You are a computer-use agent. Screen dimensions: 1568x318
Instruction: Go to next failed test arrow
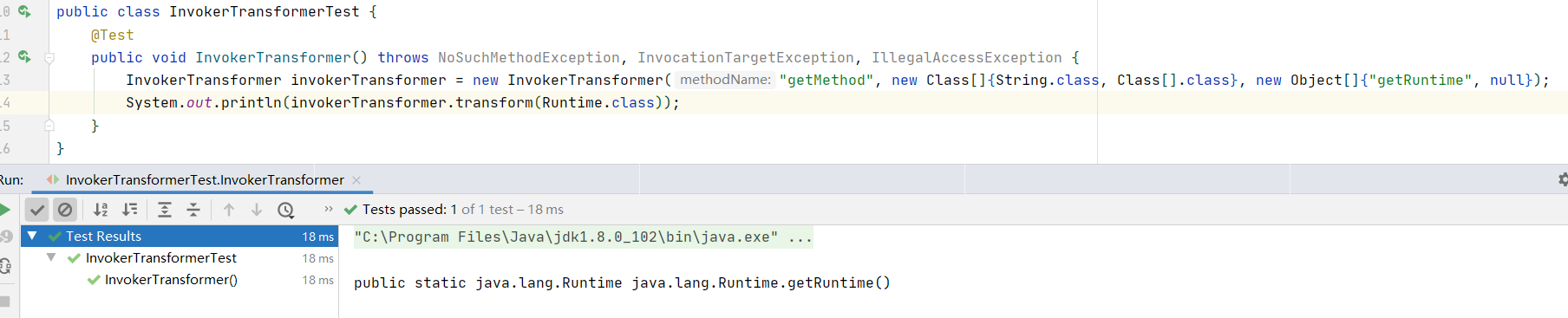(257, 210)
